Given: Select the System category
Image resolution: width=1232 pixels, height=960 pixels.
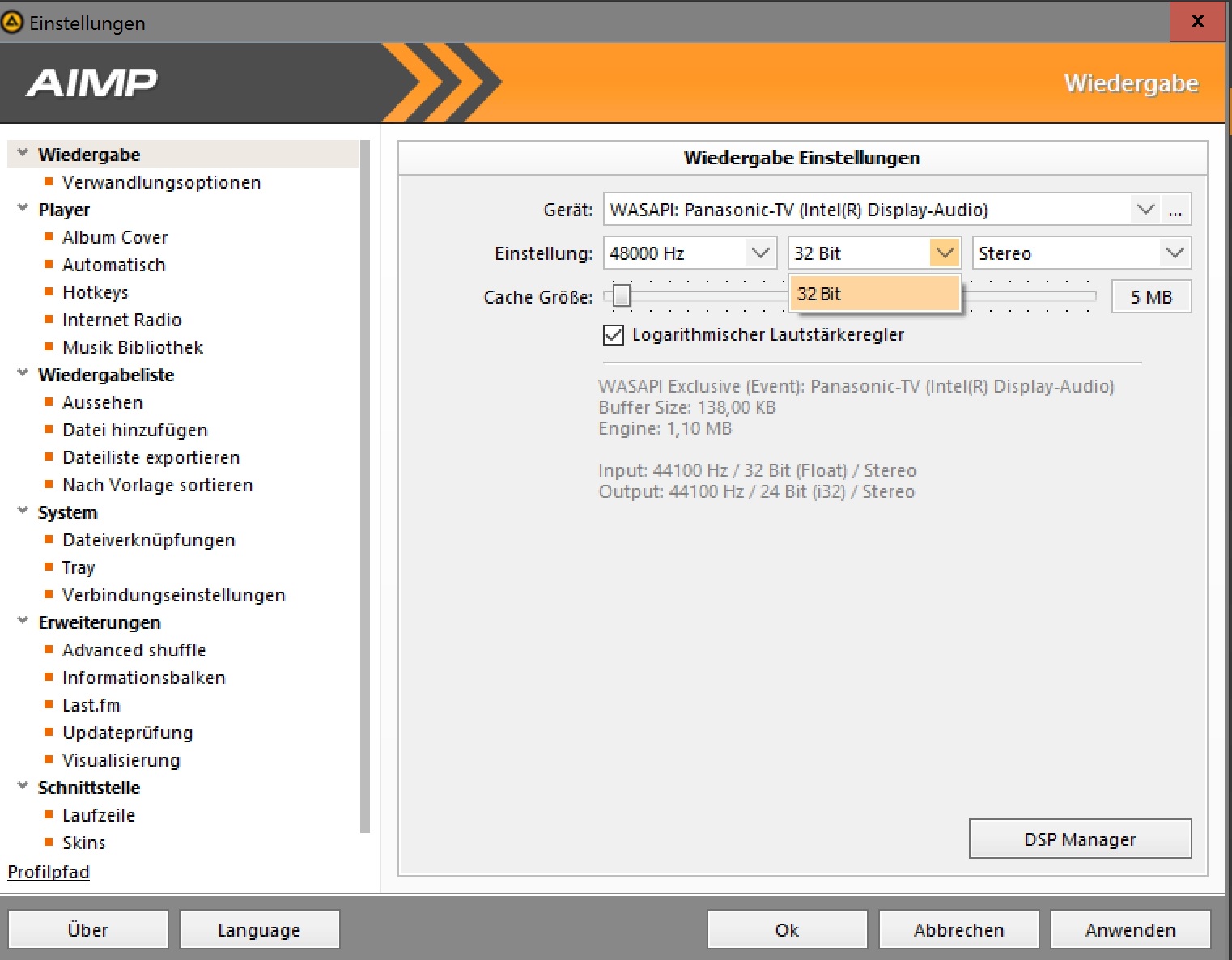Looking at the screenshot, I should pyautogui.click(x=68, y=512).
